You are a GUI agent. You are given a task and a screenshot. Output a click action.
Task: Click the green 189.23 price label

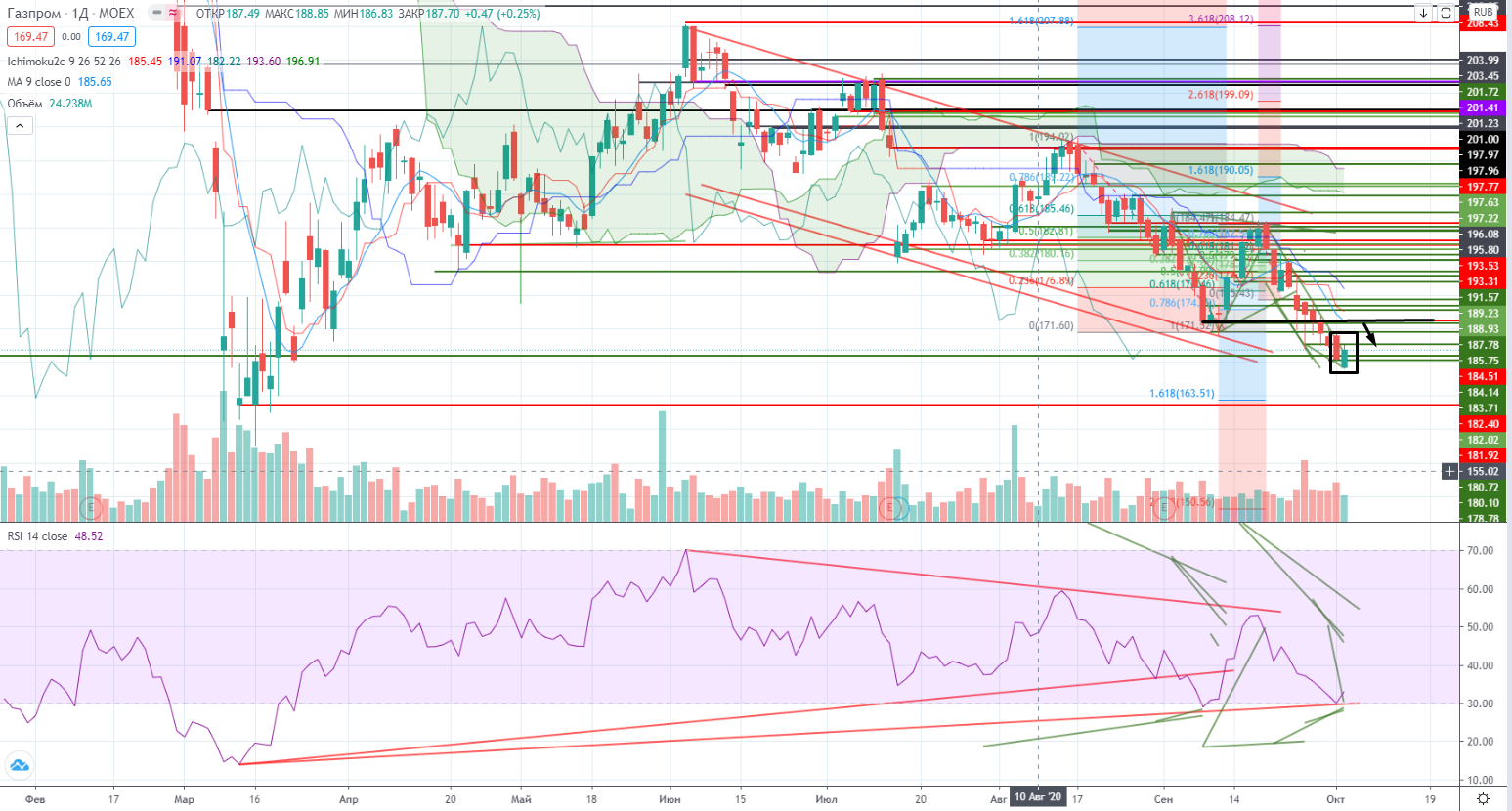click(x=1483, y=314)
